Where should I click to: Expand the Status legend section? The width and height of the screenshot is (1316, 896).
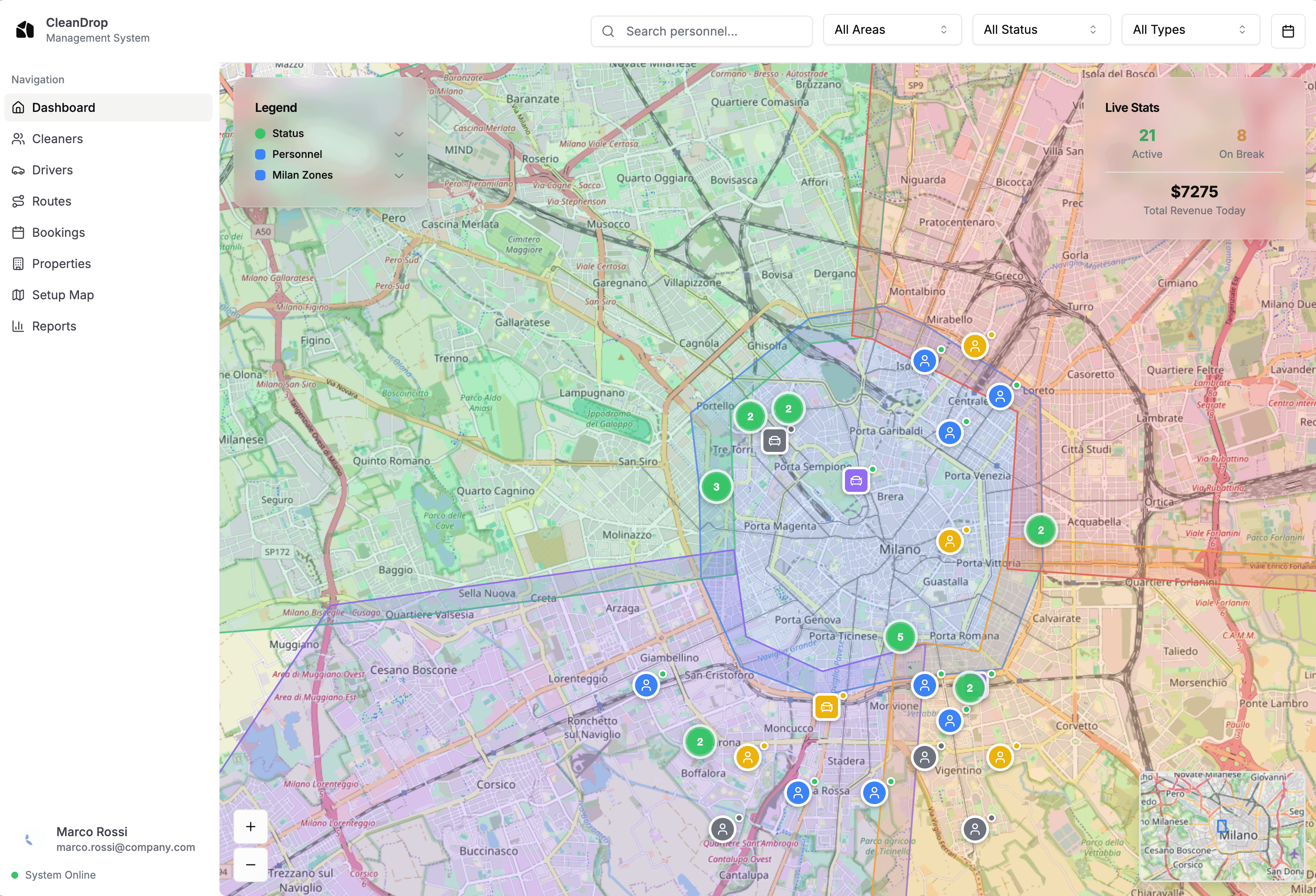(399, 134)
